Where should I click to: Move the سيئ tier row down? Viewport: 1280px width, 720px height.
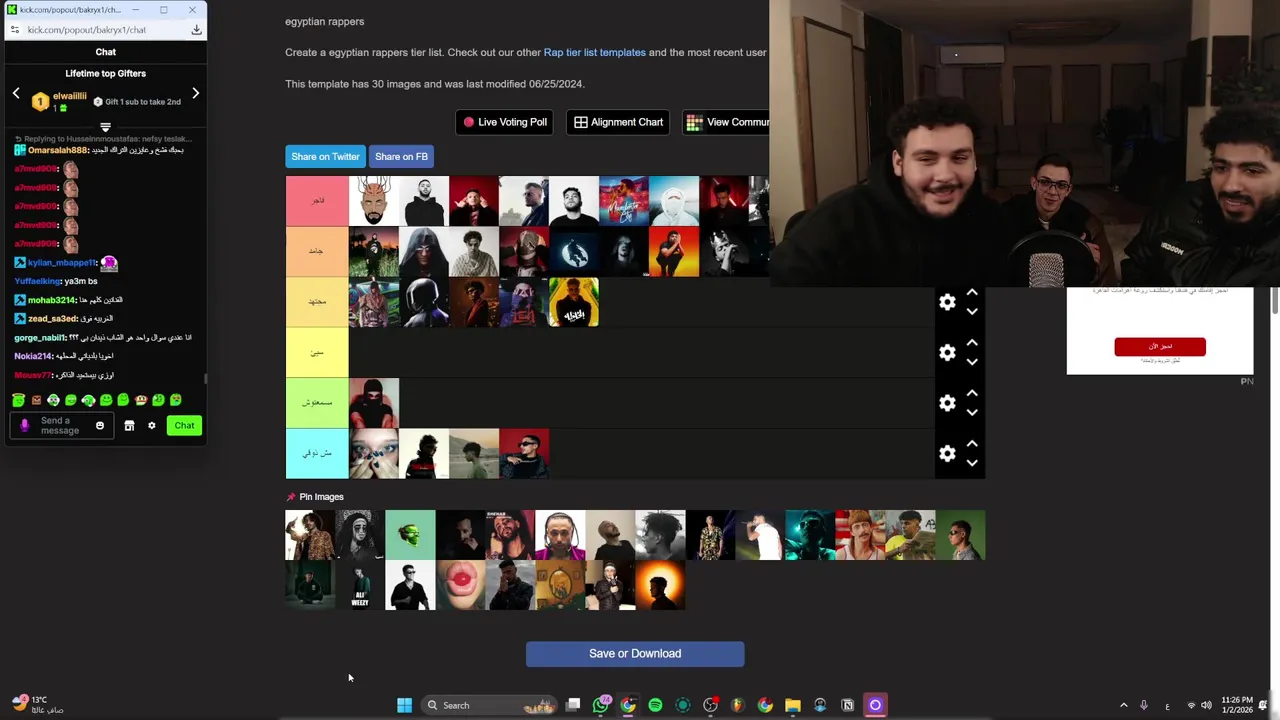click(972, 362)
